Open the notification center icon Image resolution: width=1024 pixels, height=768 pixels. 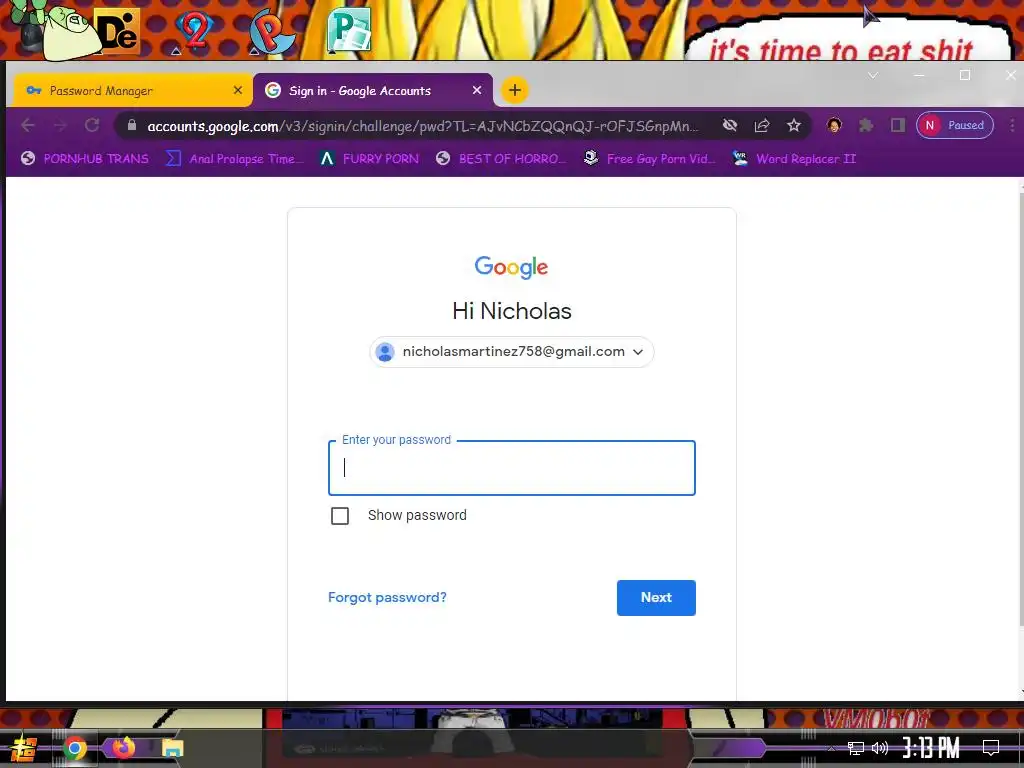tap(991, 748)
